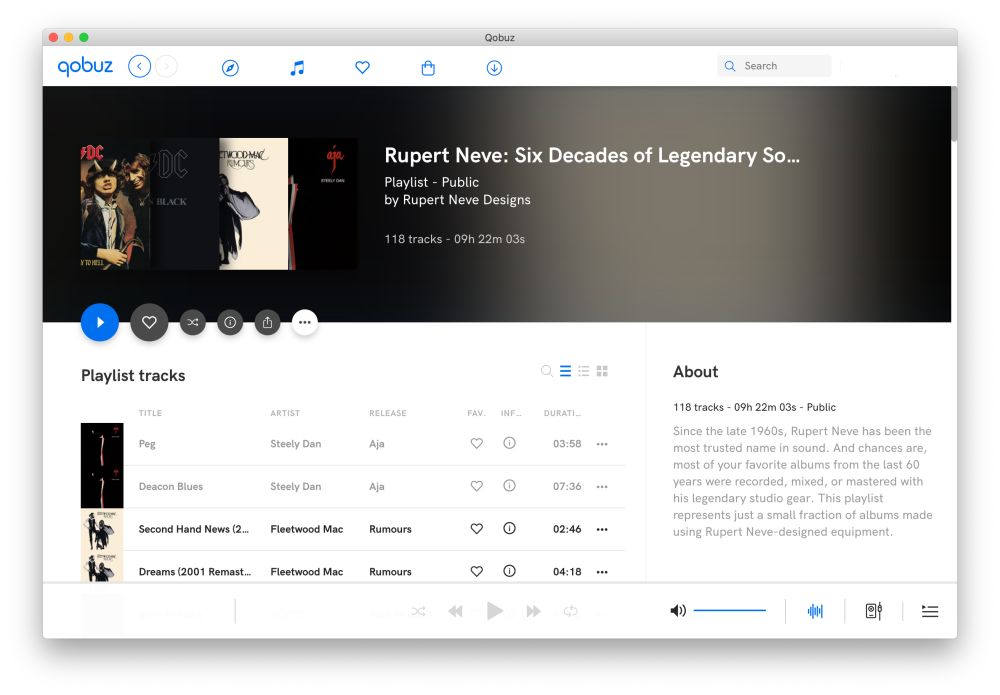
Task: Select the Dreams (2001 Remast... title
Action: (195, 572)
